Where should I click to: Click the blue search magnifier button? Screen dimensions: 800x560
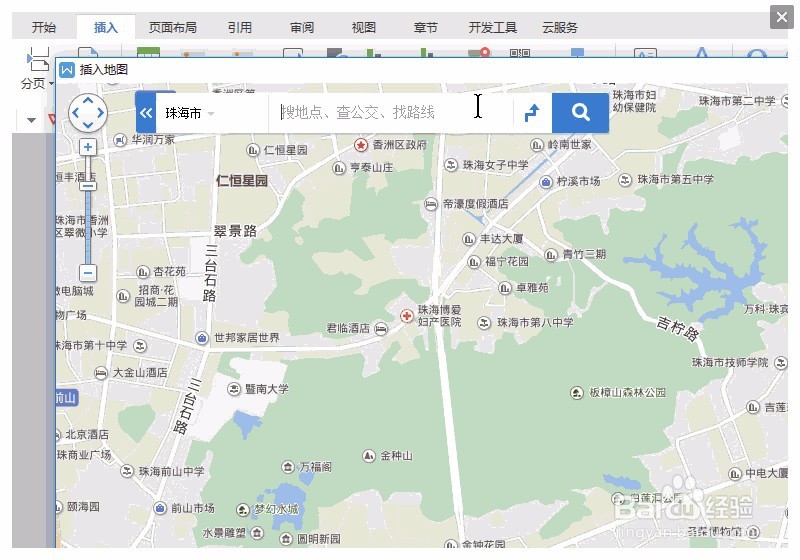(x=580, y=113)
